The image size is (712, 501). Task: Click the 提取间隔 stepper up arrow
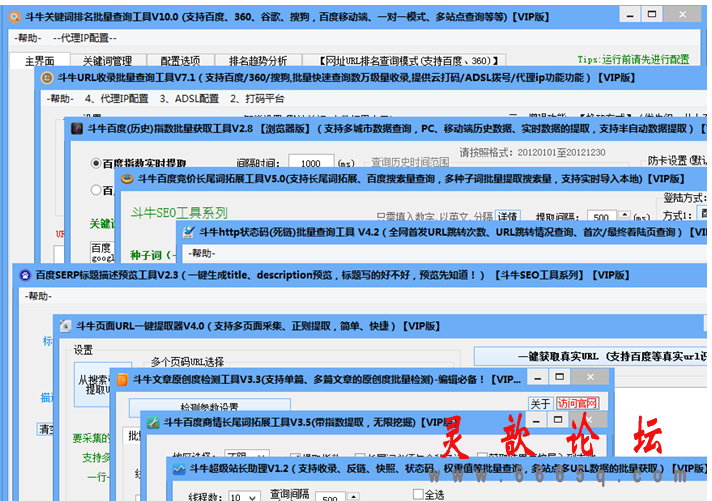[625, 214]
